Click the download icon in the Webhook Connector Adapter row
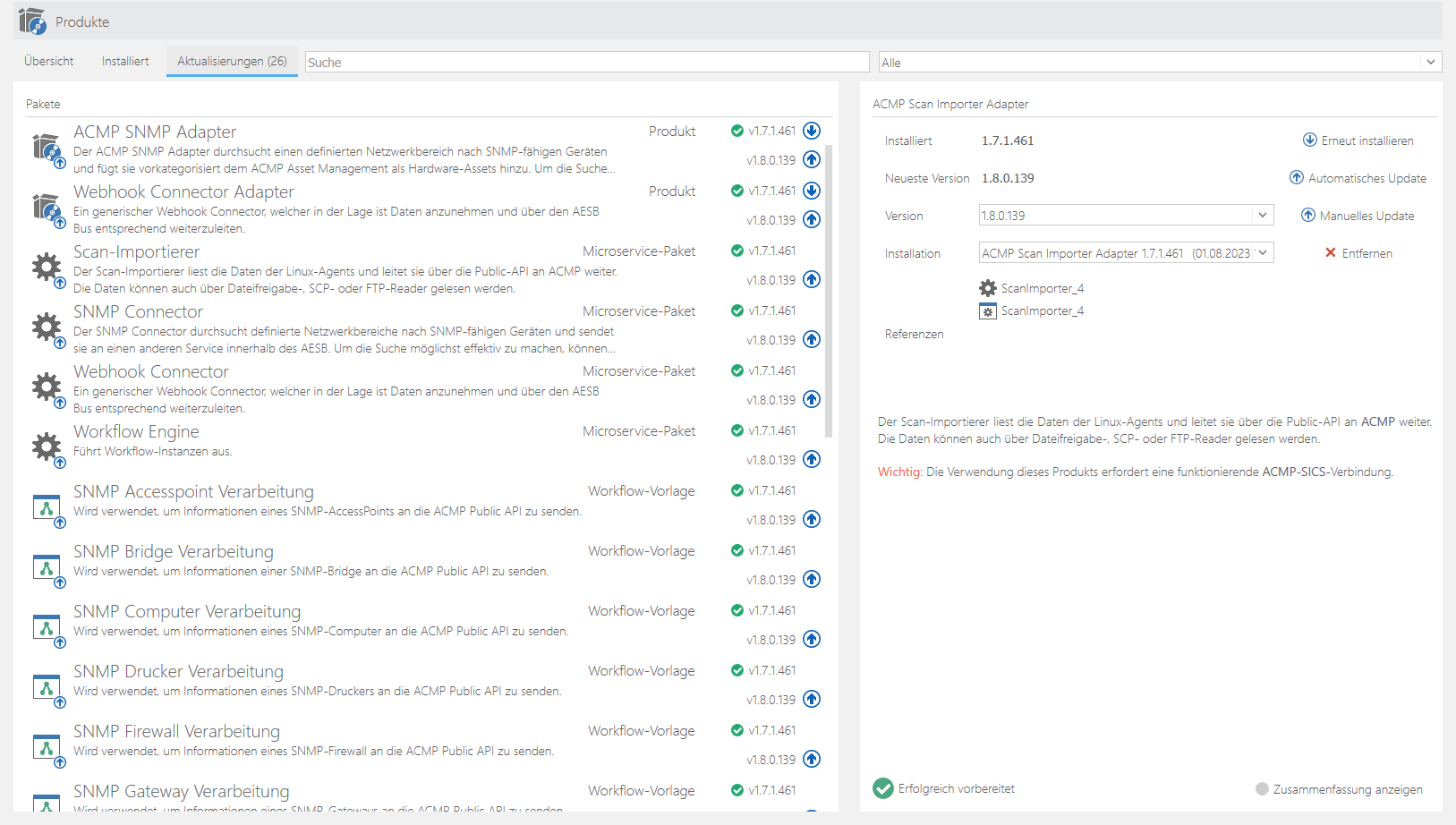 click(812, 191)
